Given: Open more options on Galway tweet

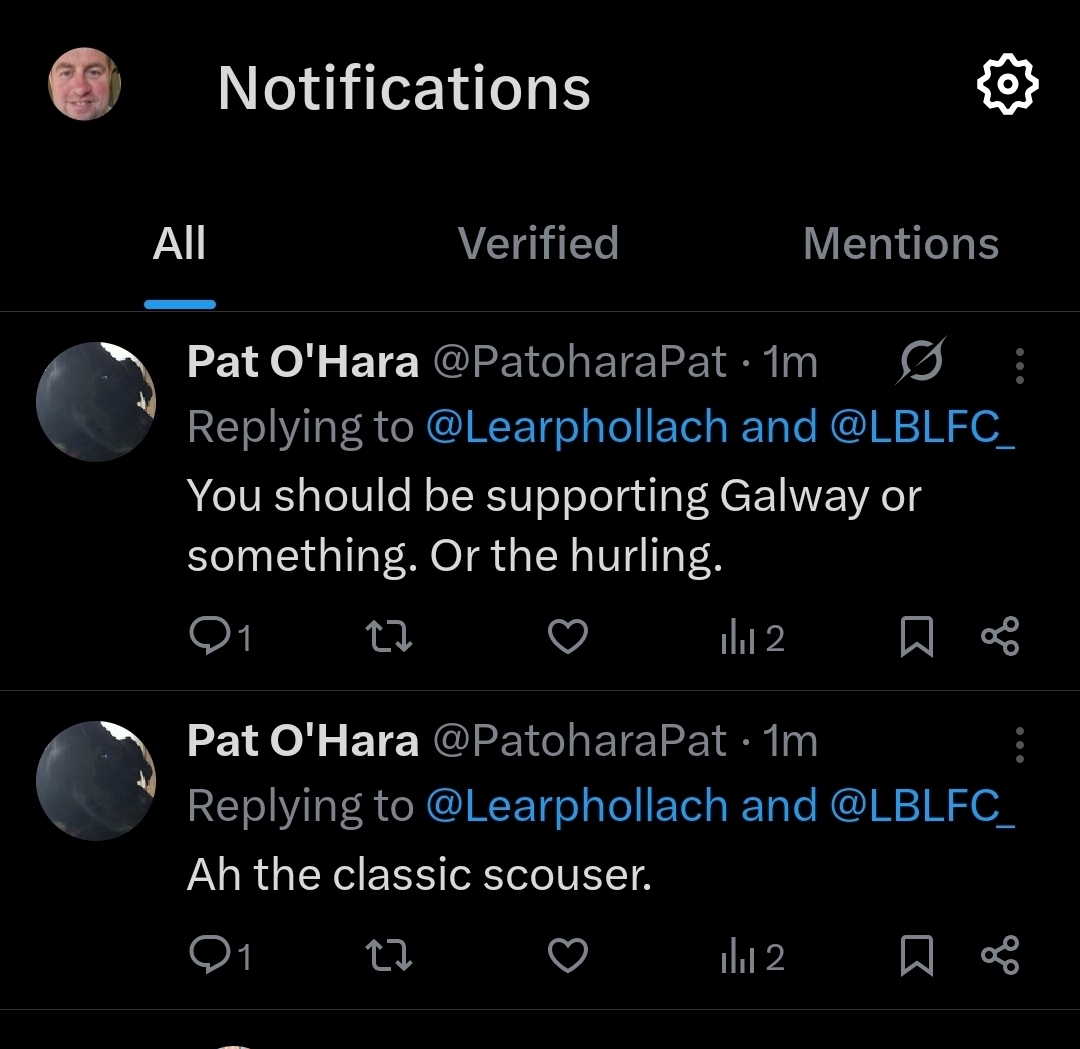Looking at the screenshot, I should pos(1019,367).
